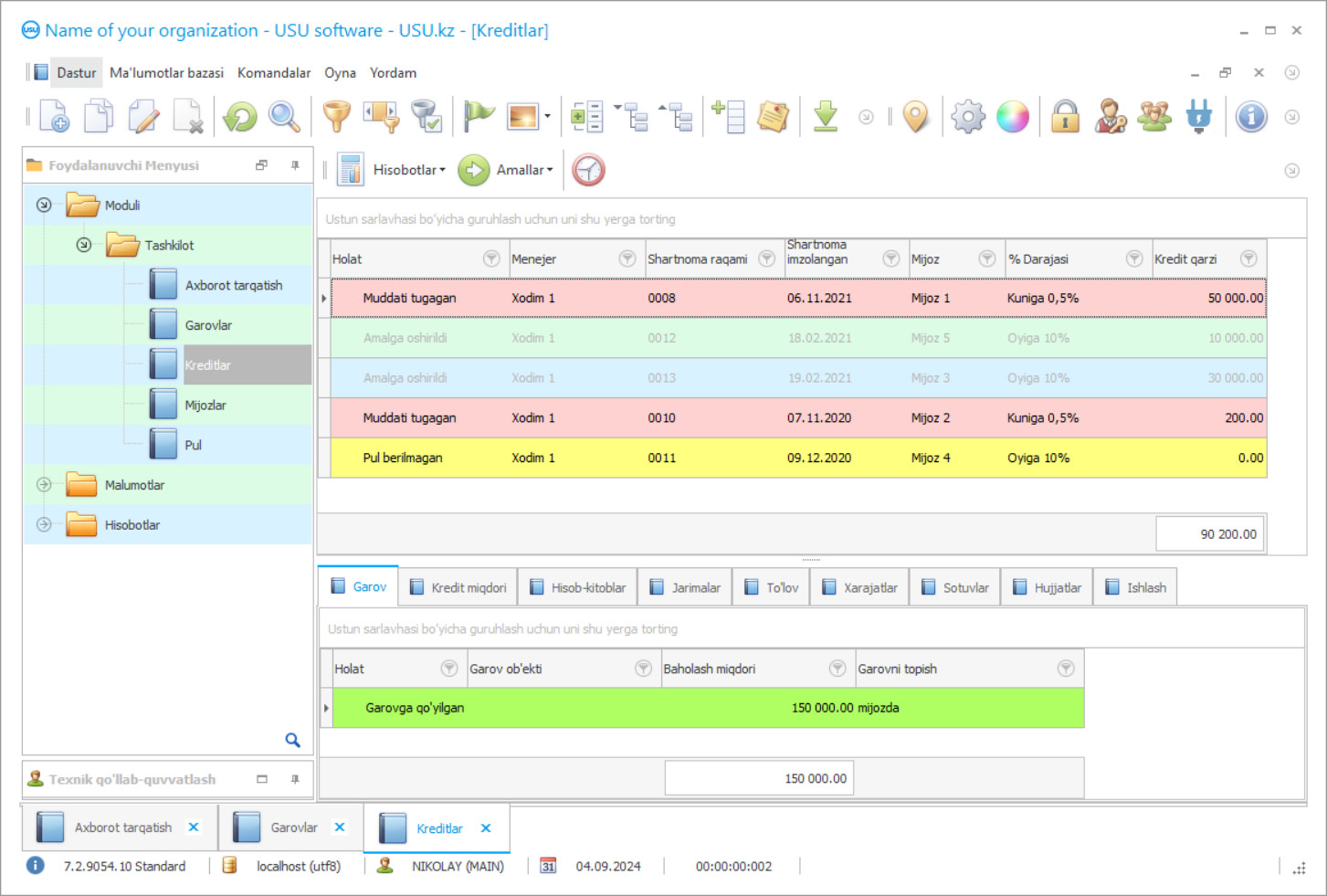Screen dimensions: 1327x896
Task: Click the clear filter funnel with checkmark
Action: coord(427,116)
